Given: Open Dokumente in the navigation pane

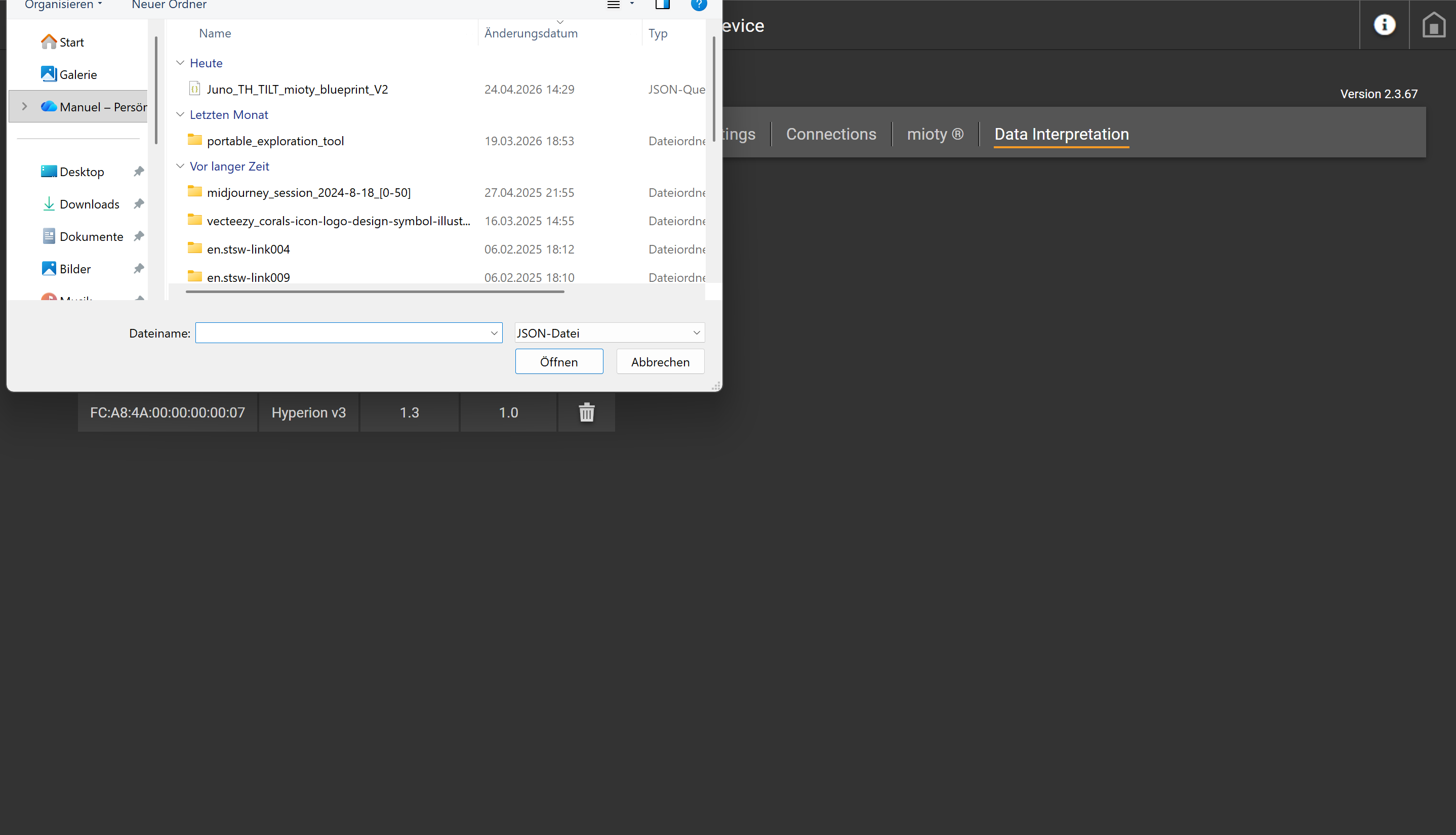Looking at the screenshot, I should (91, 236).
